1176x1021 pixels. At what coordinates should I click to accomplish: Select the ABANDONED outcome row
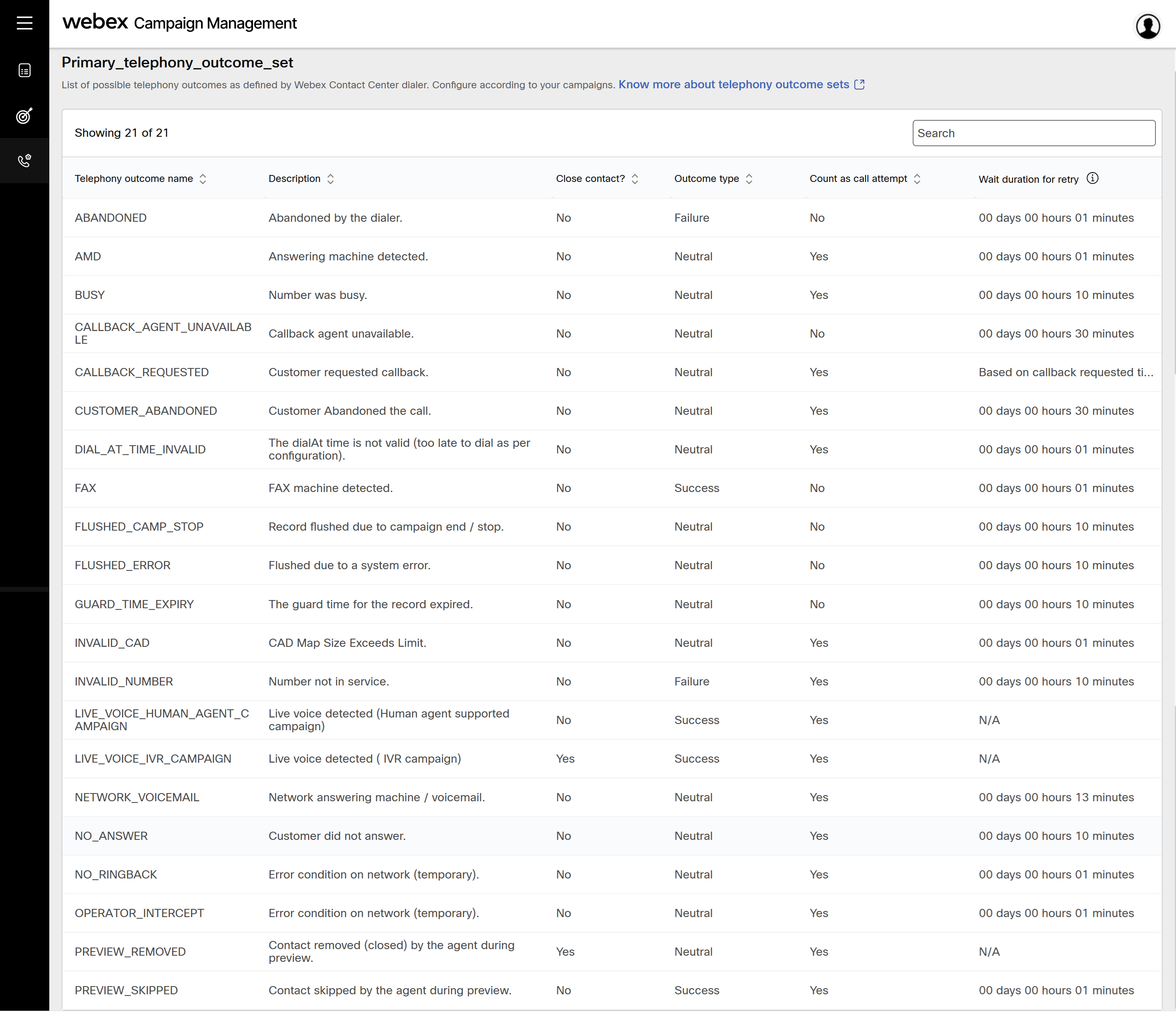pos(110,218)
